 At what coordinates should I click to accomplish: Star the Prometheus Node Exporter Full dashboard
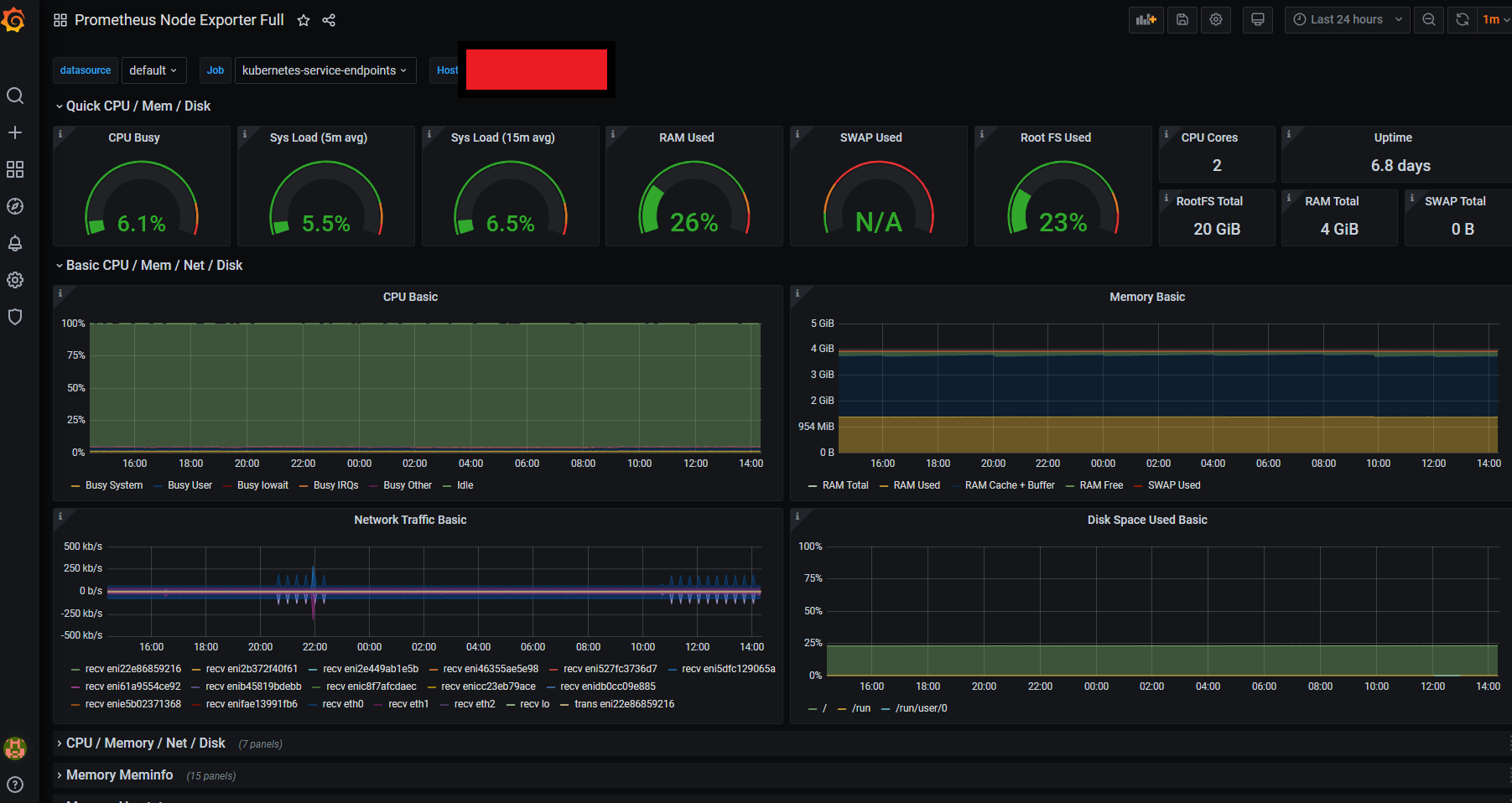coord(304,20)
